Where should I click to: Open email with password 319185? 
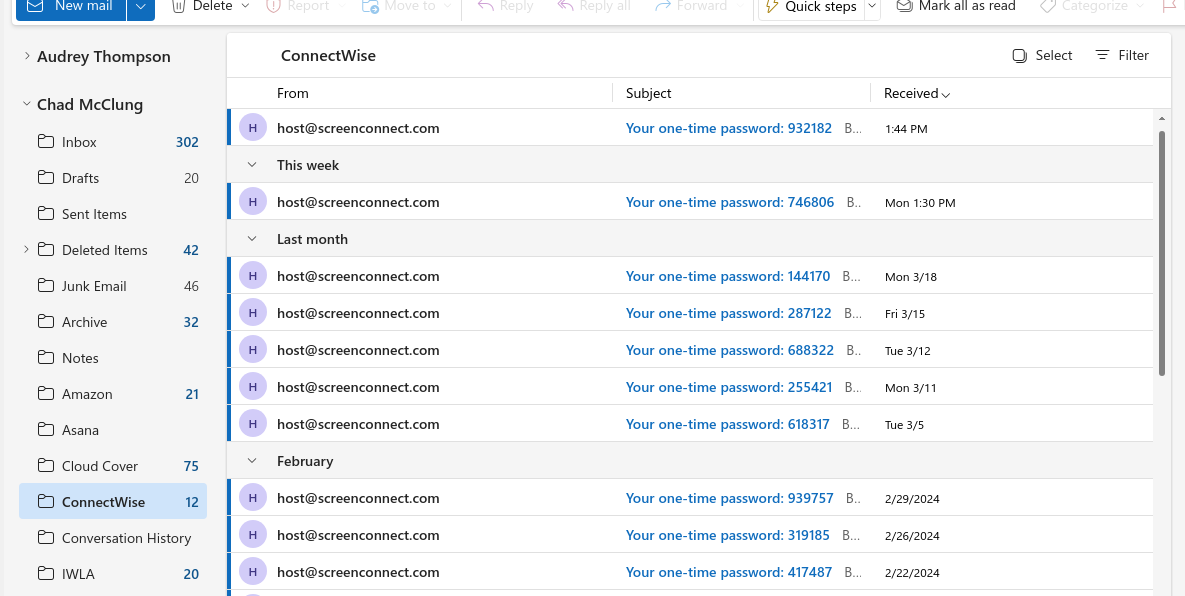click(690, 536)
